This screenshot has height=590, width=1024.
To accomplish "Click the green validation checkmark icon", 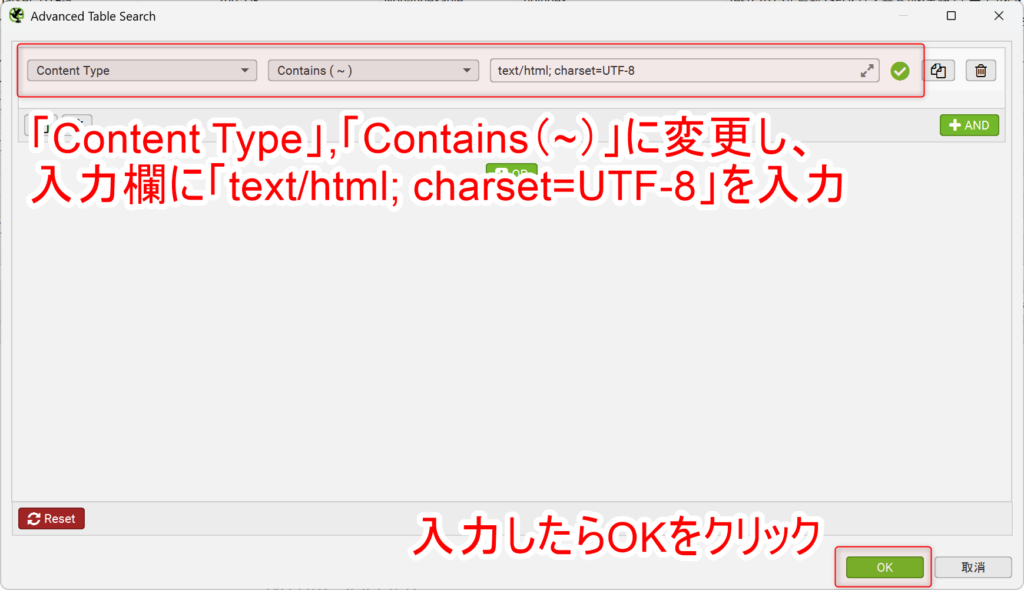I will pos(900,70).
